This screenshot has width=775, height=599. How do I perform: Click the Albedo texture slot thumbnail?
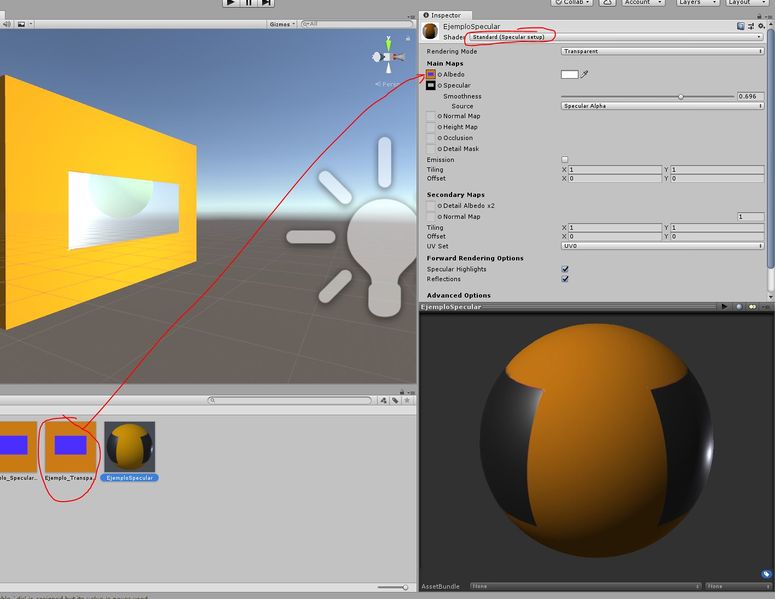pos(431,75)
